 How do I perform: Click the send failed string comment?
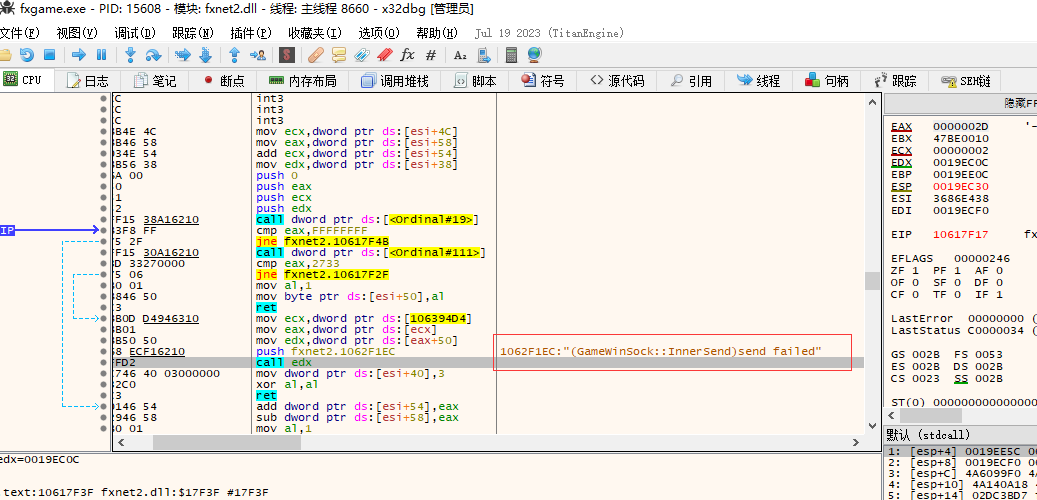coord(661,351)
